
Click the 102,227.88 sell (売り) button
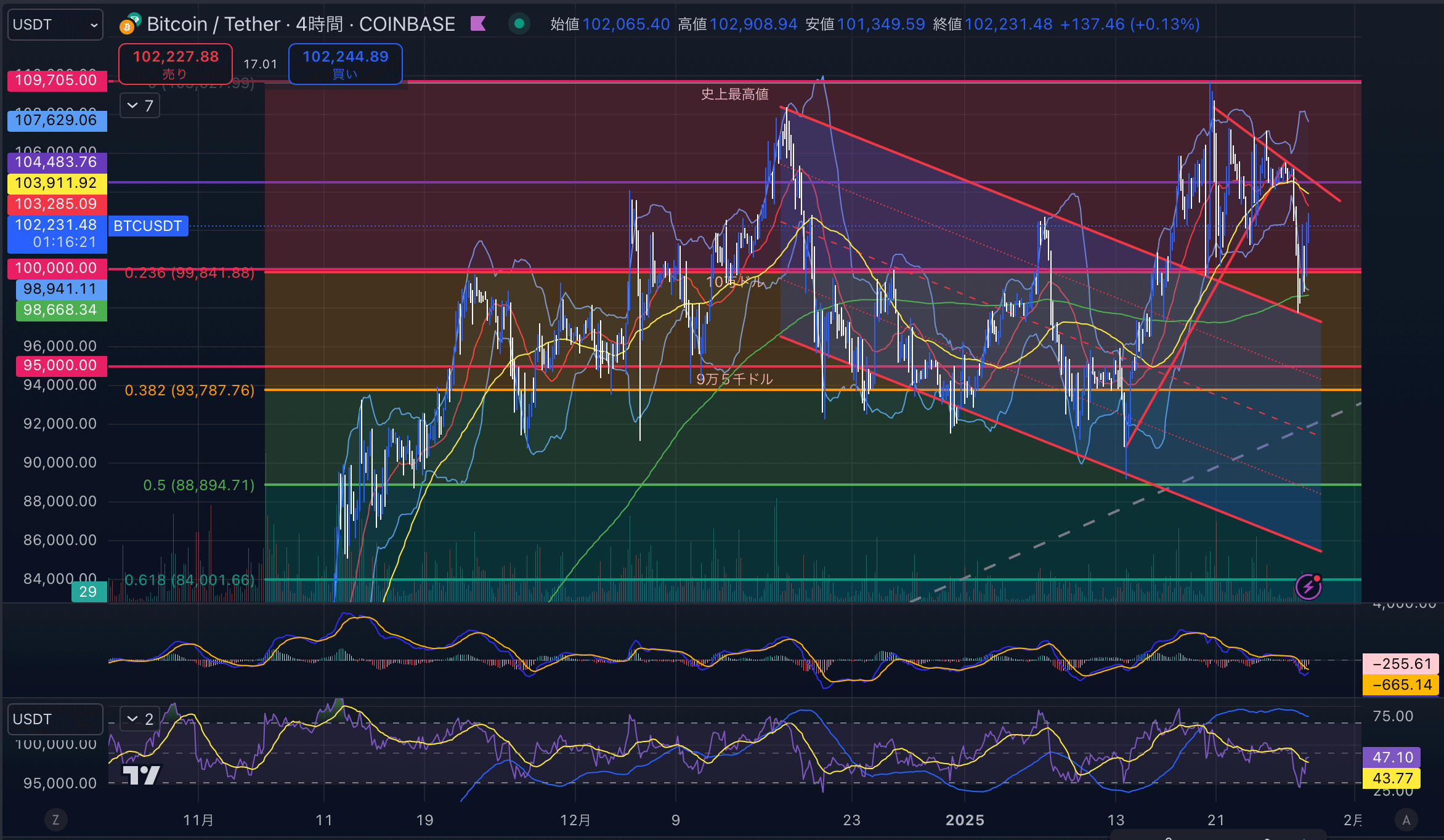point(176,64)
